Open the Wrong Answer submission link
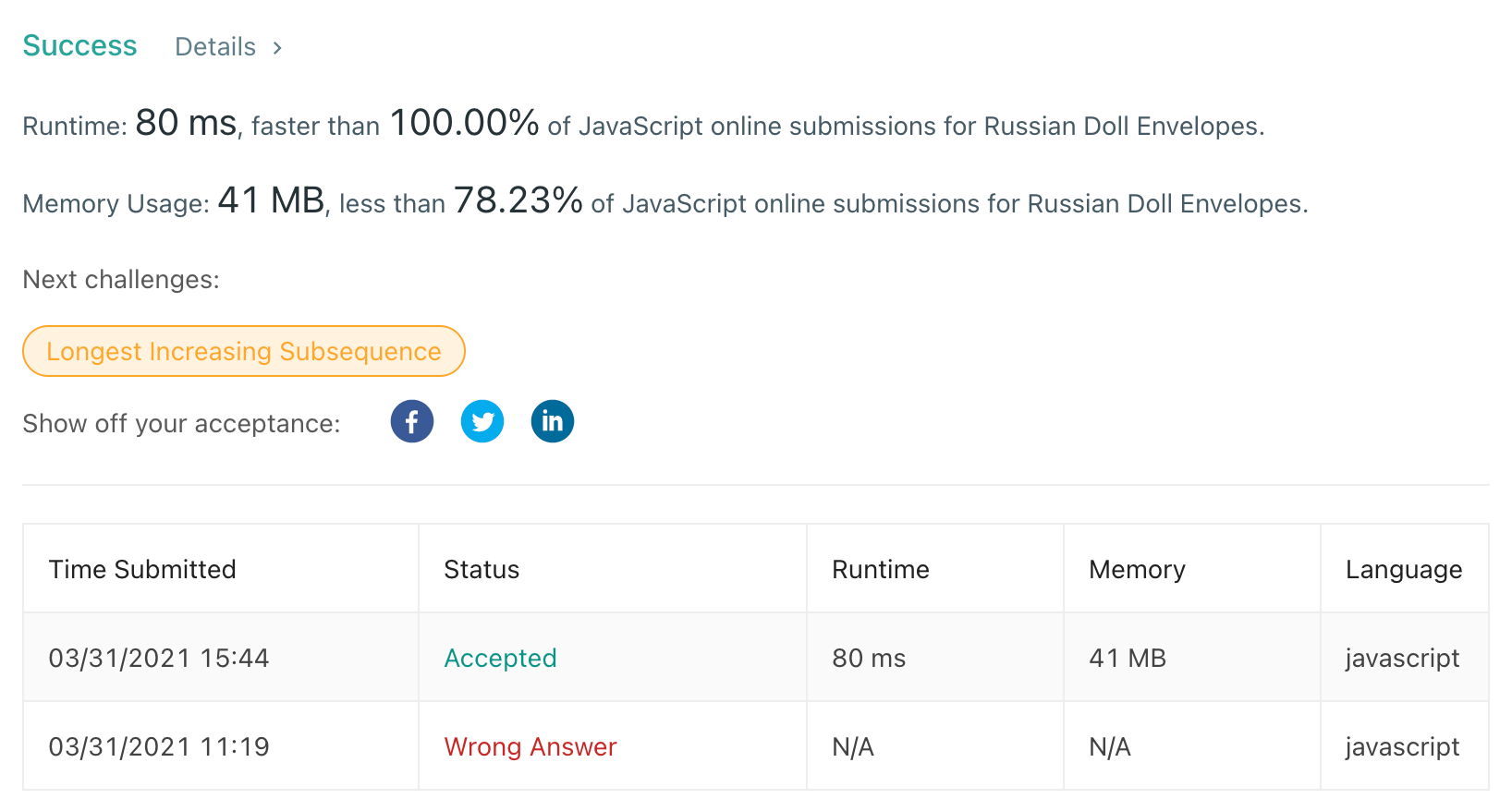1512x811 pixels. pyautogui.click(x=530, y=746)
